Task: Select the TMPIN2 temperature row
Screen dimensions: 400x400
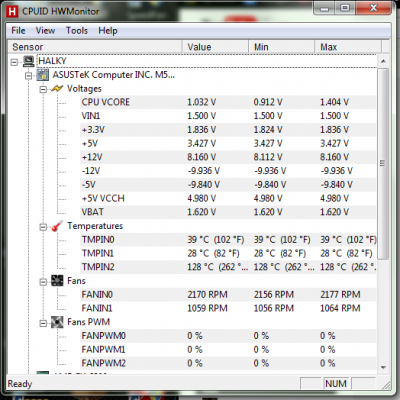Action: [228, 267]
